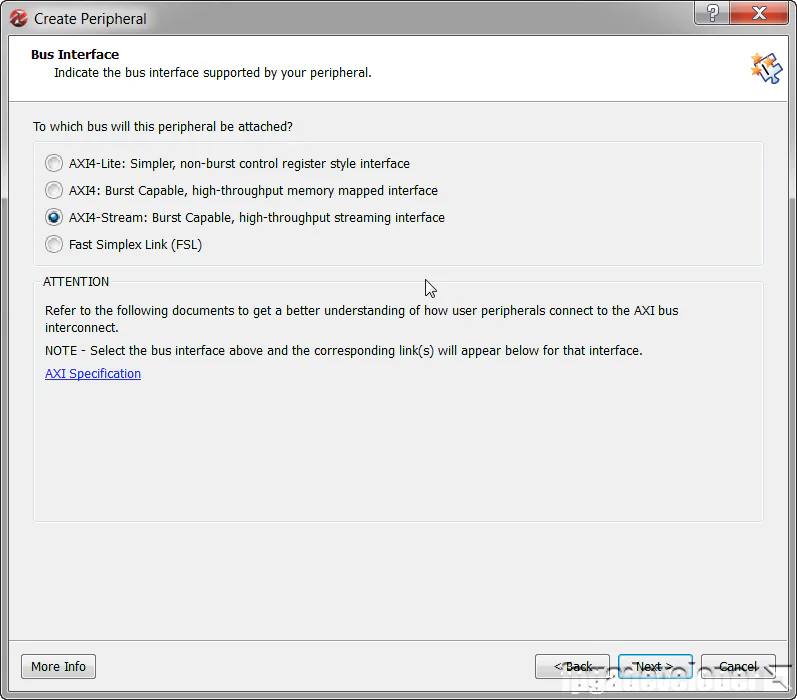Click the ATTENTION group label
This screenshot has height=700, width=797.
tap(76, 282)
